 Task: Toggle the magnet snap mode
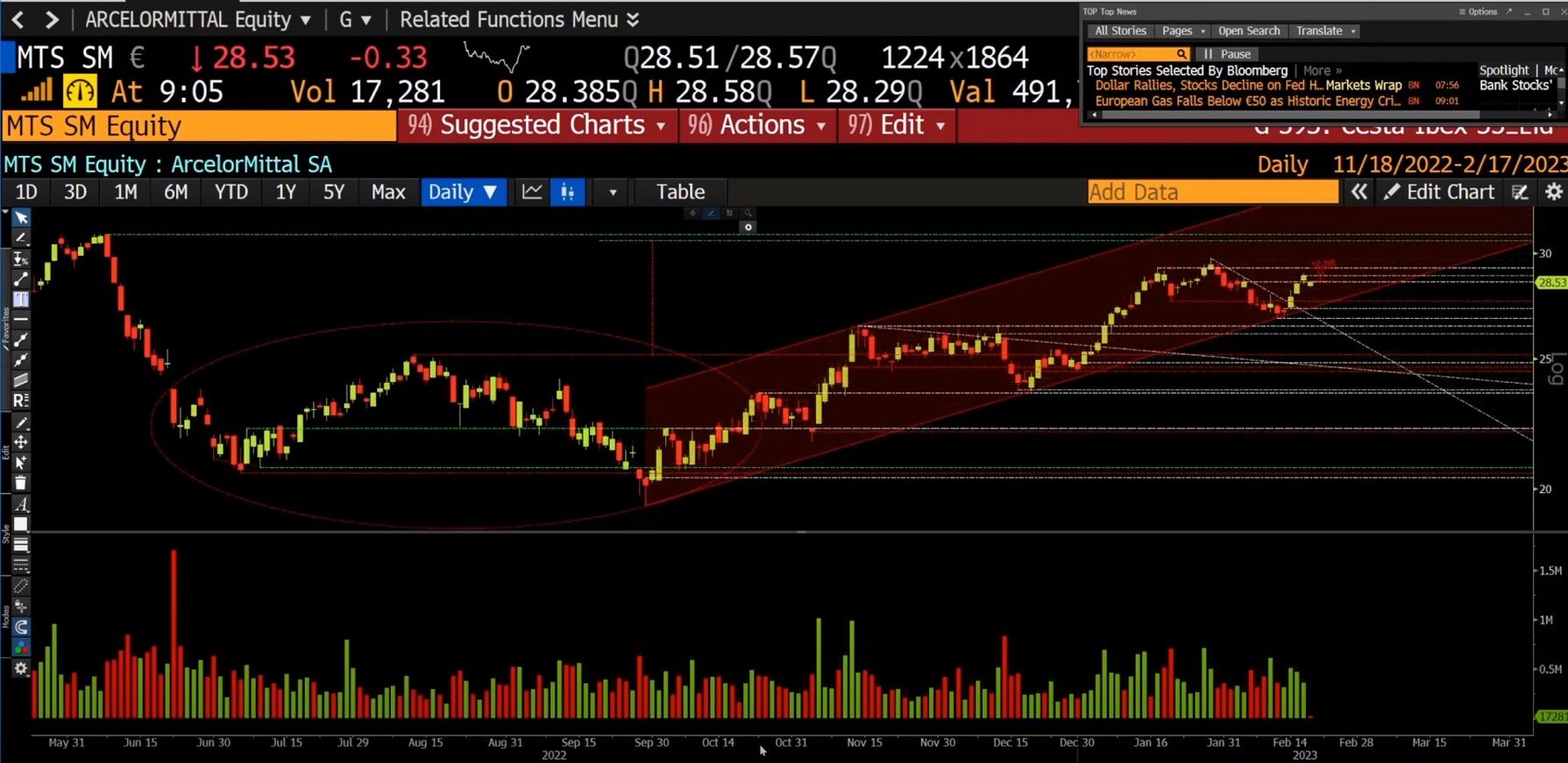[x=21, y=627]
